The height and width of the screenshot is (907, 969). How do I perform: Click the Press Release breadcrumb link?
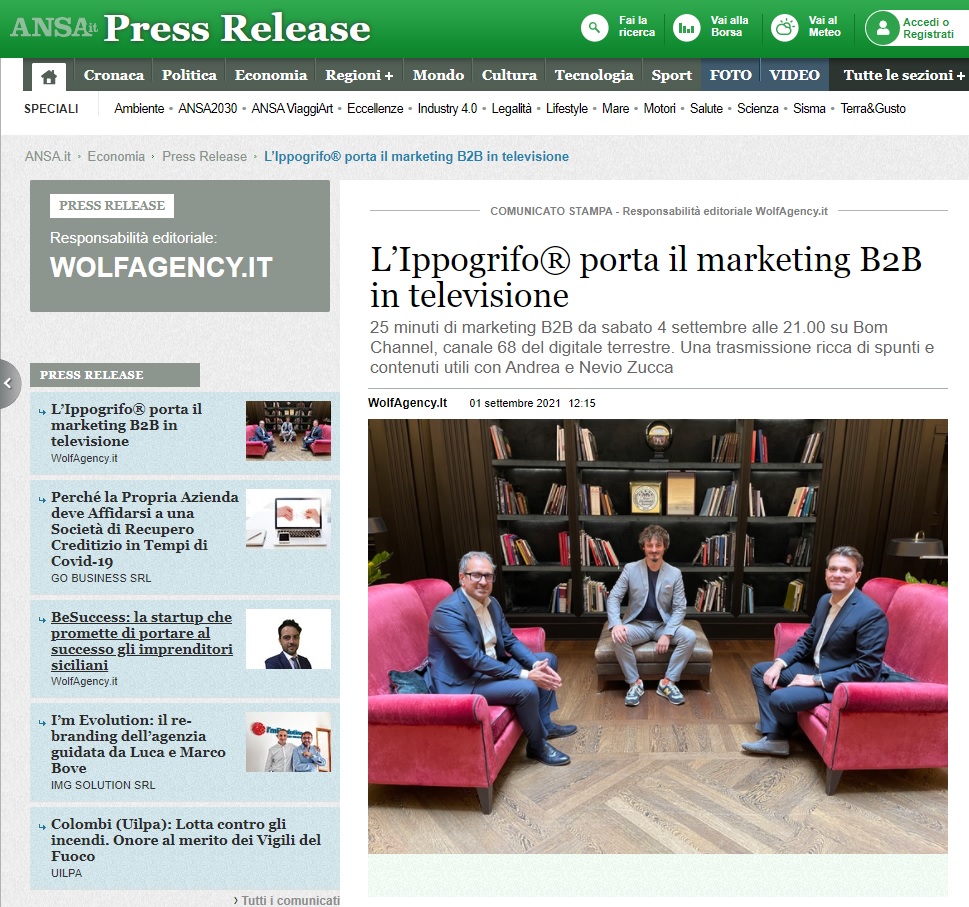(x=204, y=156)
